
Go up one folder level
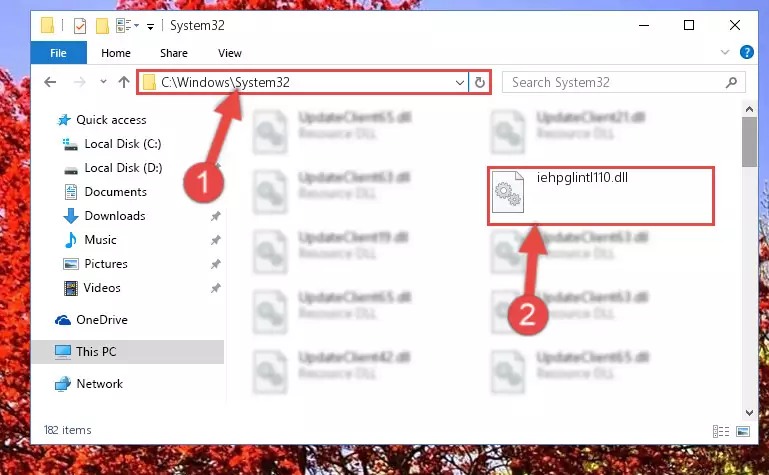124,82
